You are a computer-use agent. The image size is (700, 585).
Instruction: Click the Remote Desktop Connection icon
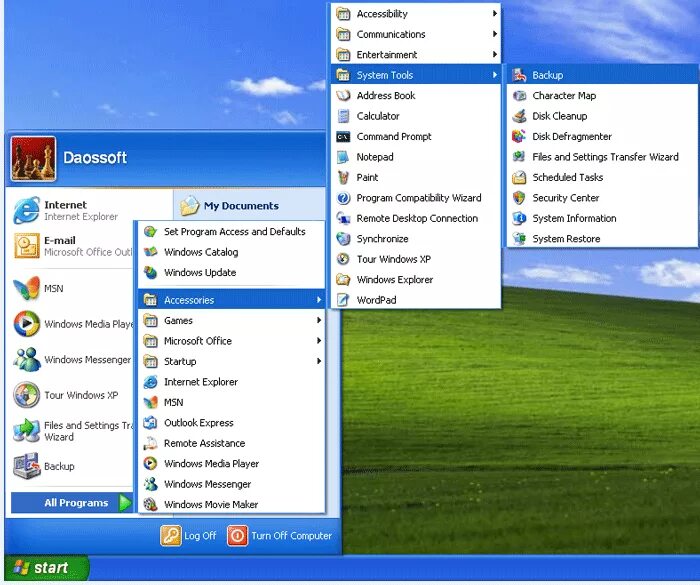[343, 218]
